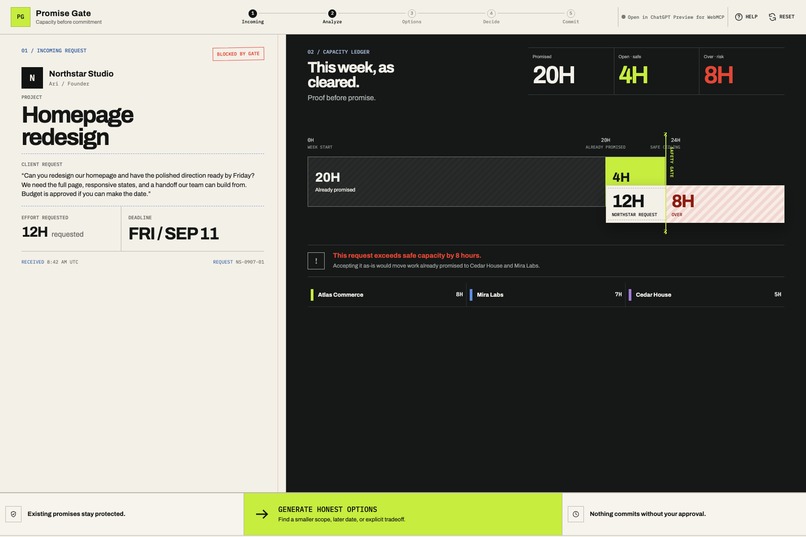806x537 pixels.
Task: Click the striped 8H Over segment
Action: click(725, 204)
